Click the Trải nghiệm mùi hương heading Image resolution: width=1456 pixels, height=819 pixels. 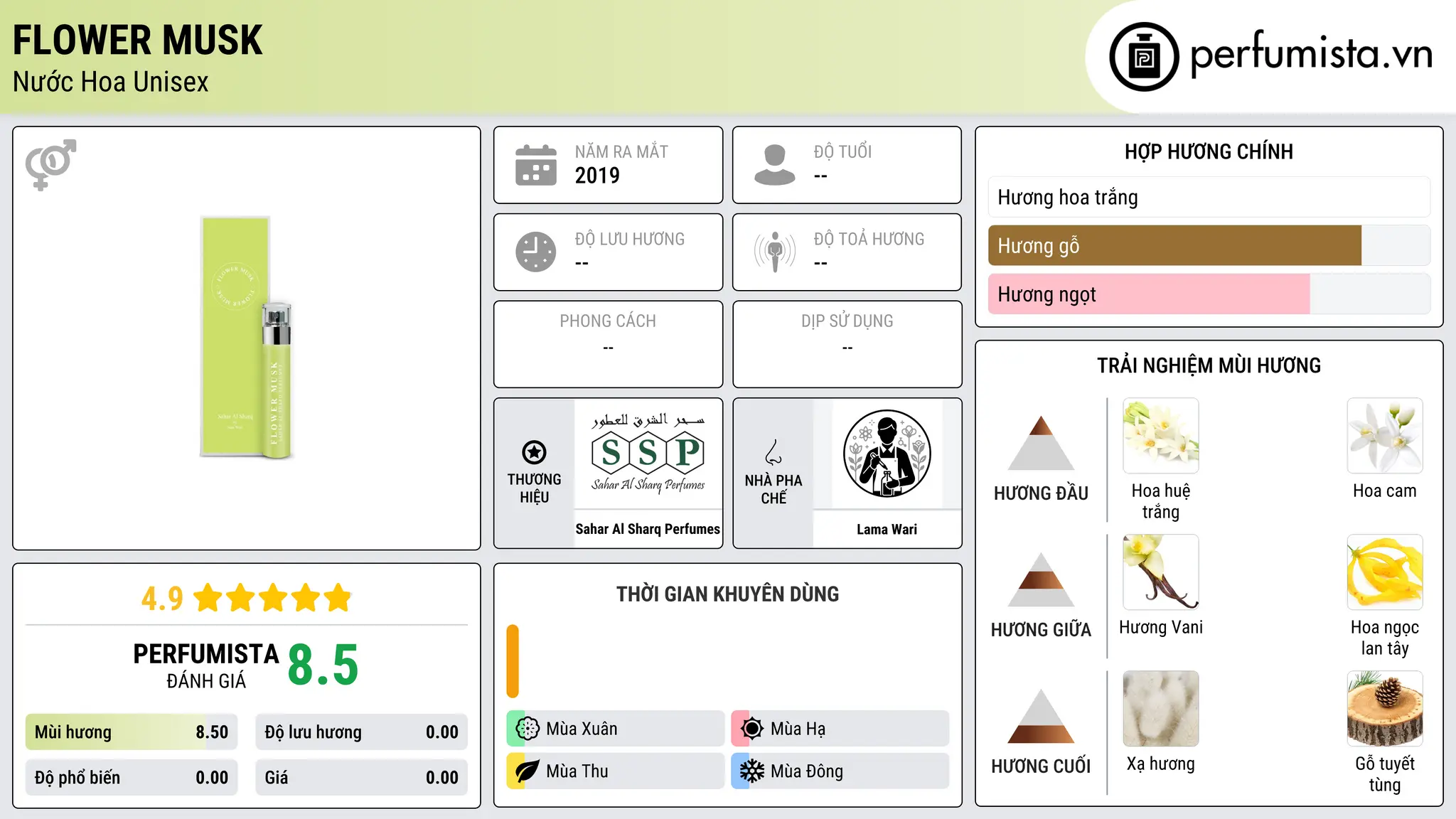(x=1209, y=365)
